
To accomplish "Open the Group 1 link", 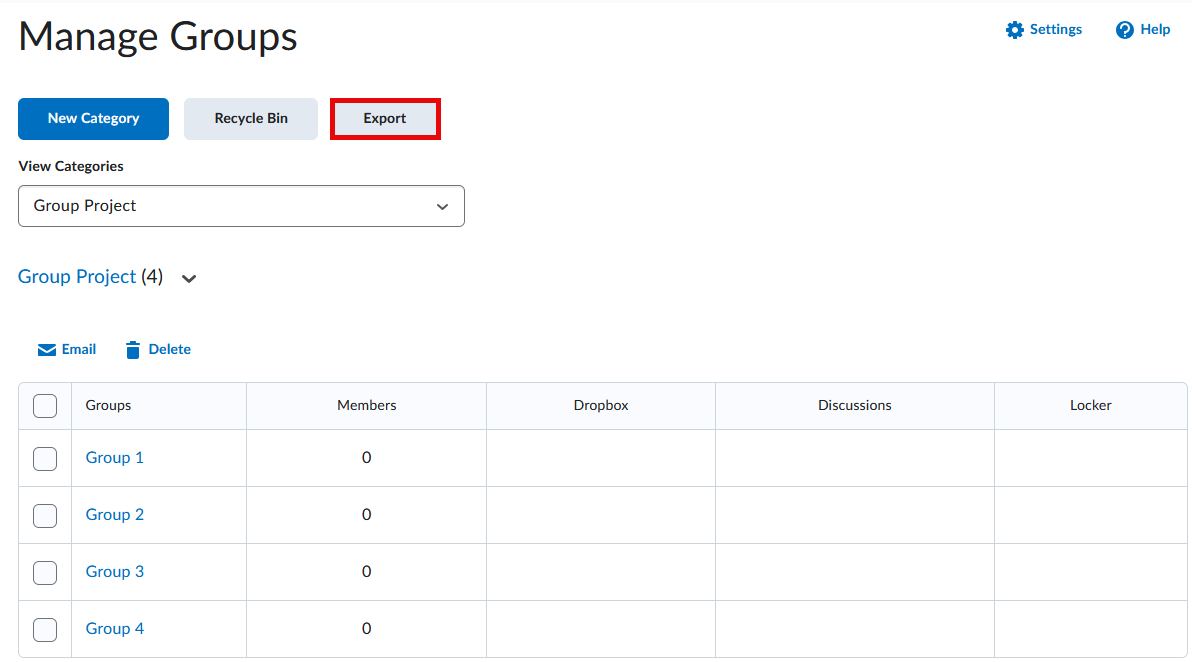I will tap(115, 458).
